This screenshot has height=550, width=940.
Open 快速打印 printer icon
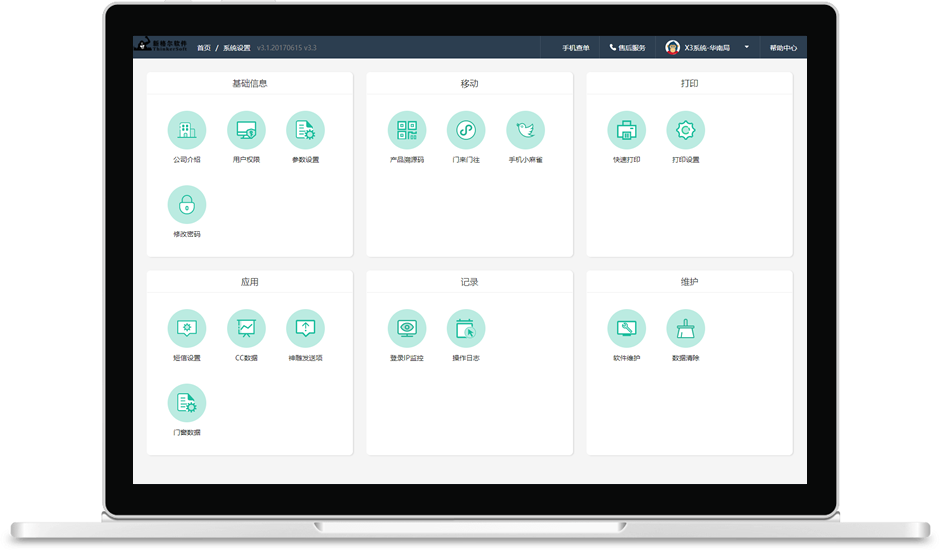click(x=626, y=130)
